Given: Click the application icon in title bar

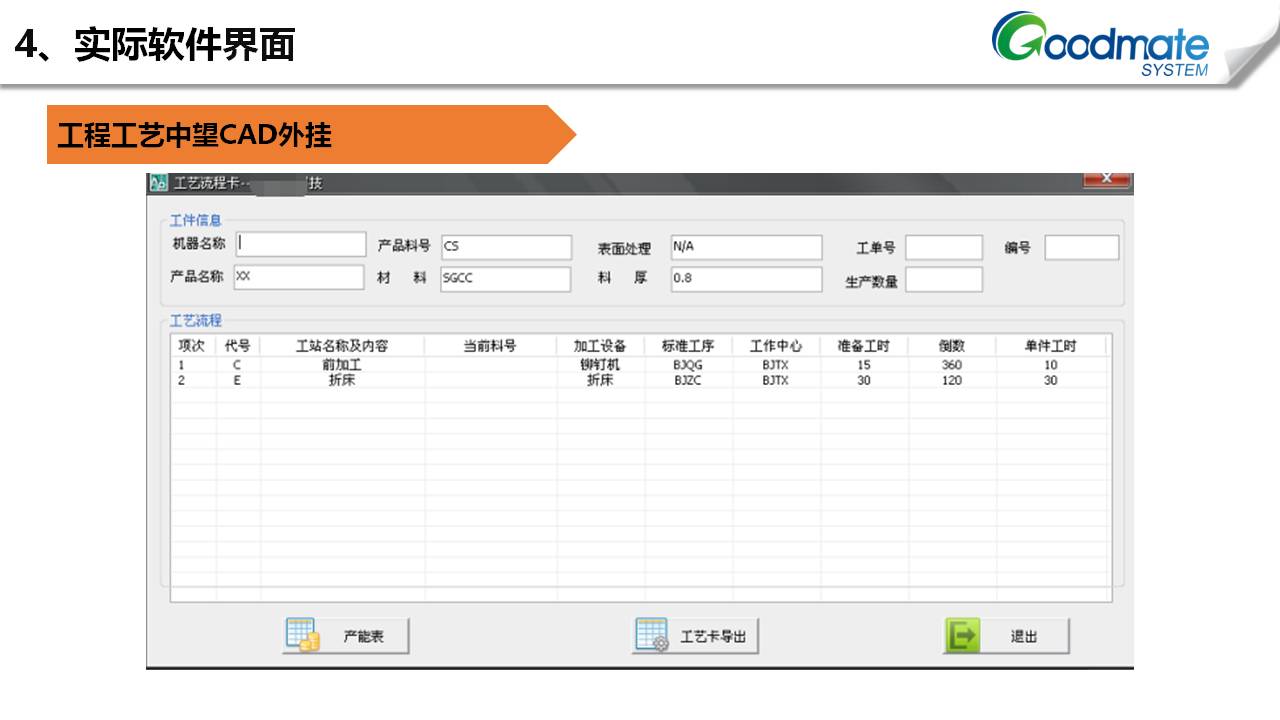Looking at the screenshot, I should point(159,183).
